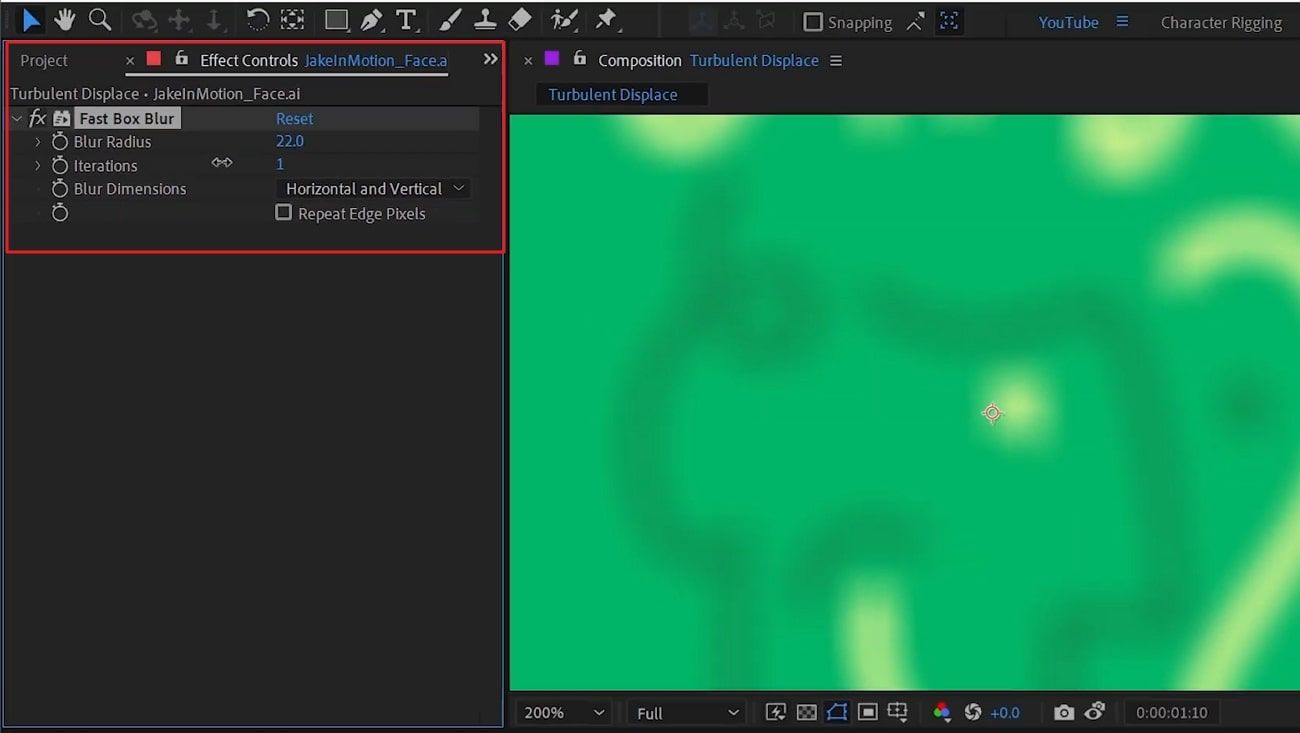Click the Blur Radius value 22.0

pyautogui.click(x=289, y=142)
